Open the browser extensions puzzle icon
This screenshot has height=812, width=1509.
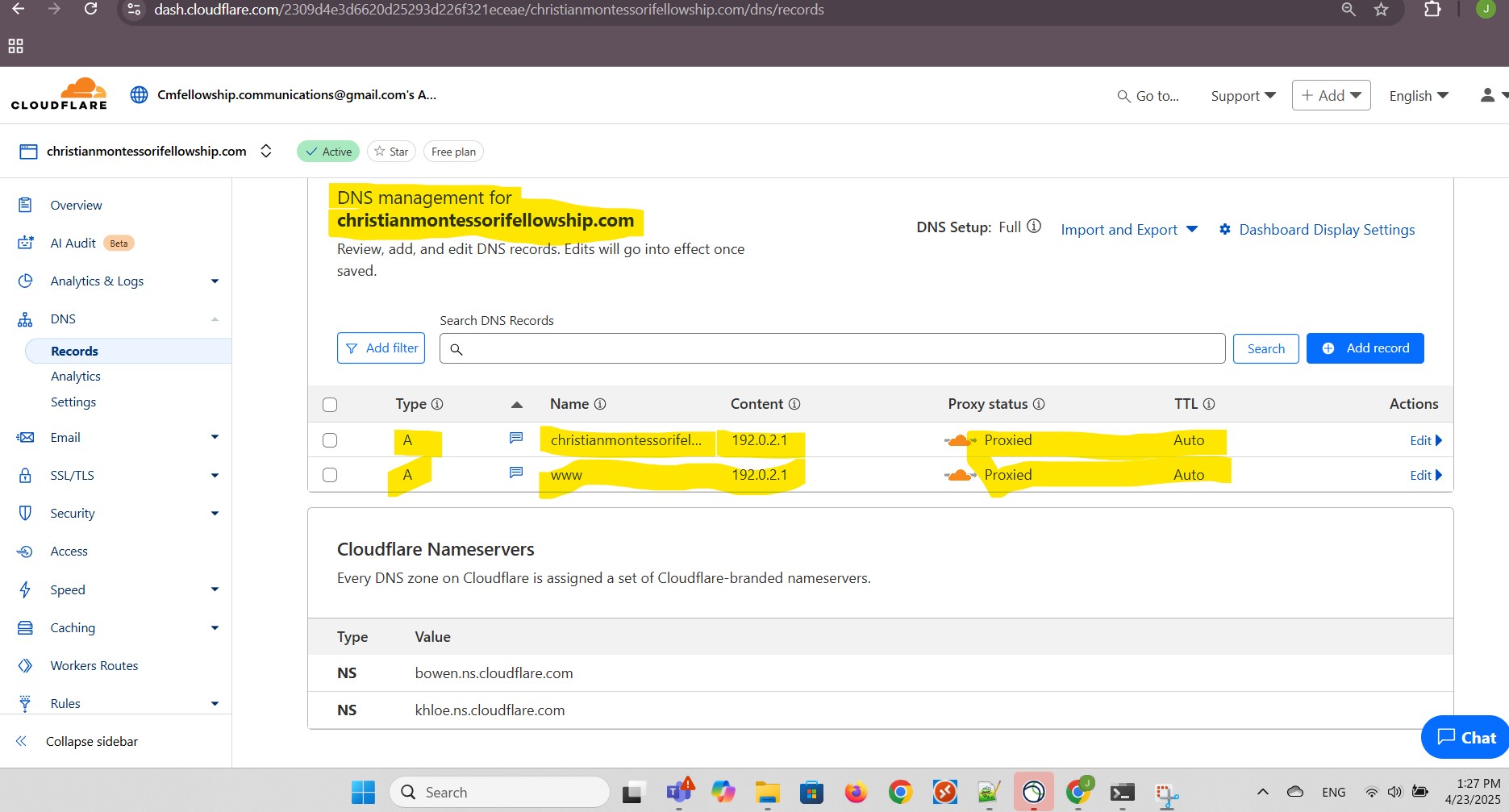tap(1432, 10)
